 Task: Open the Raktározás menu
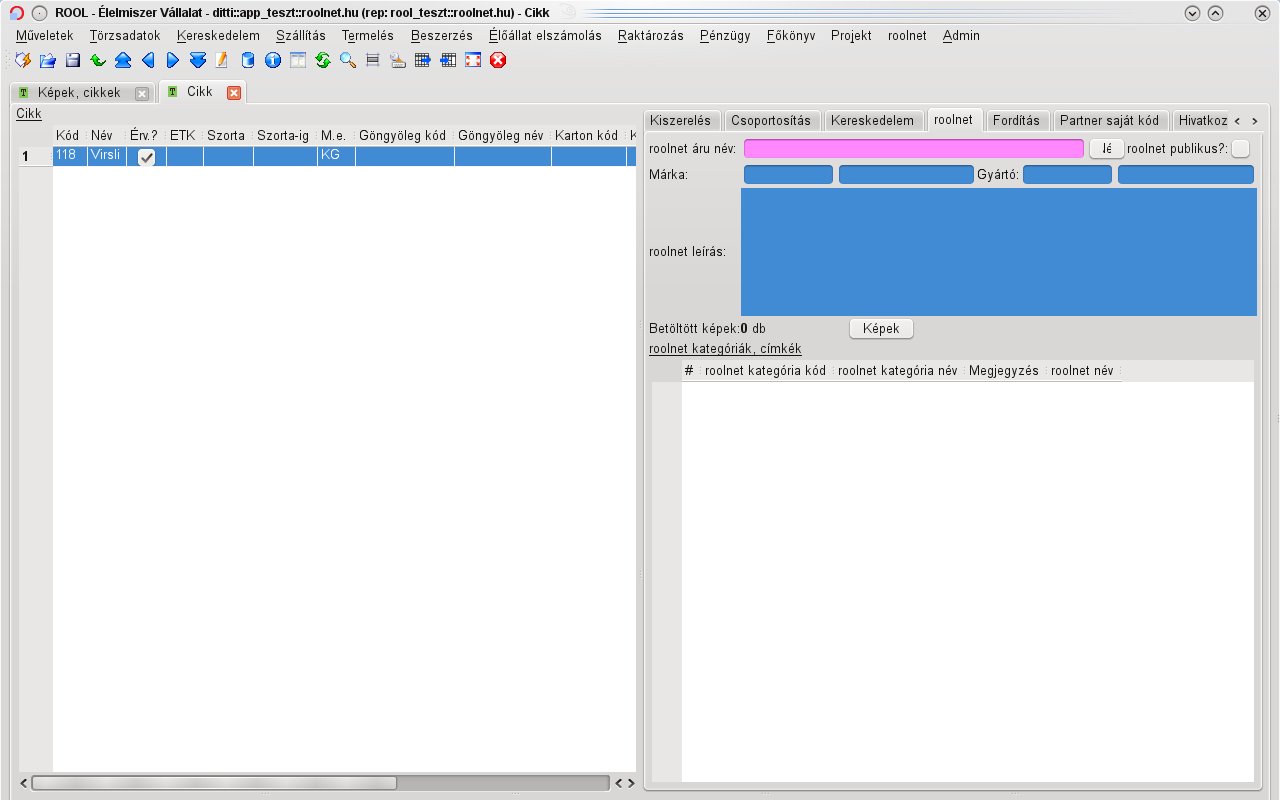(650, 35)
